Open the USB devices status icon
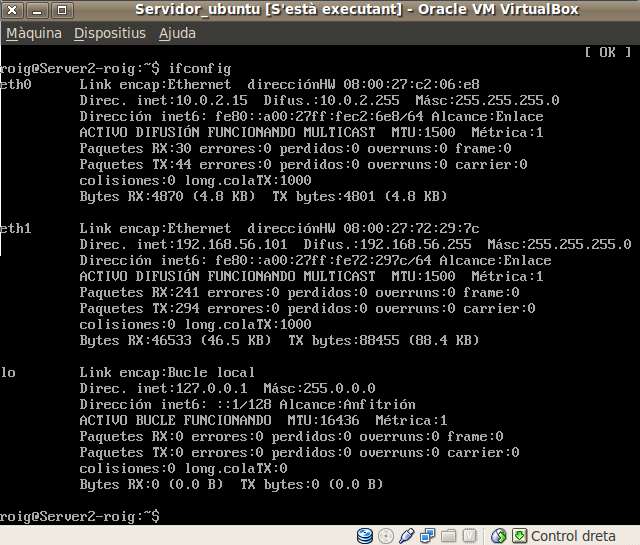 click(405, 535)
